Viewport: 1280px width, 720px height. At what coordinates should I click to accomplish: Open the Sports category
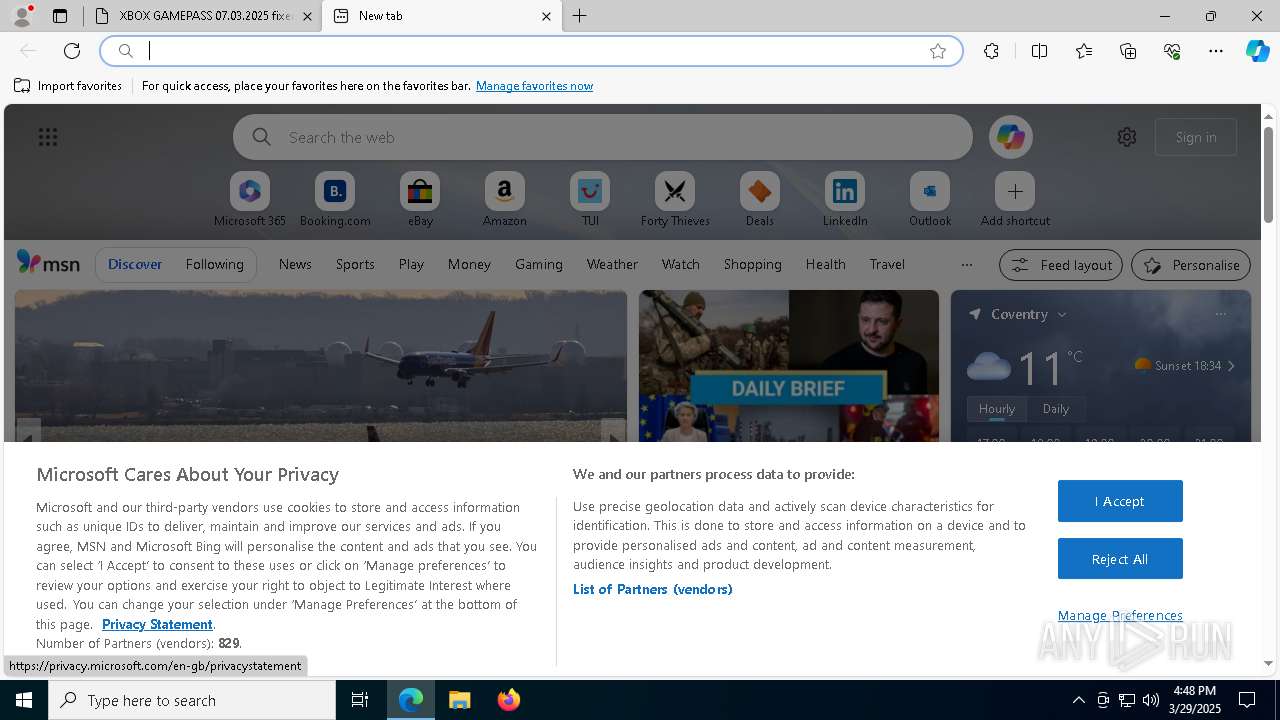[355, 264]
